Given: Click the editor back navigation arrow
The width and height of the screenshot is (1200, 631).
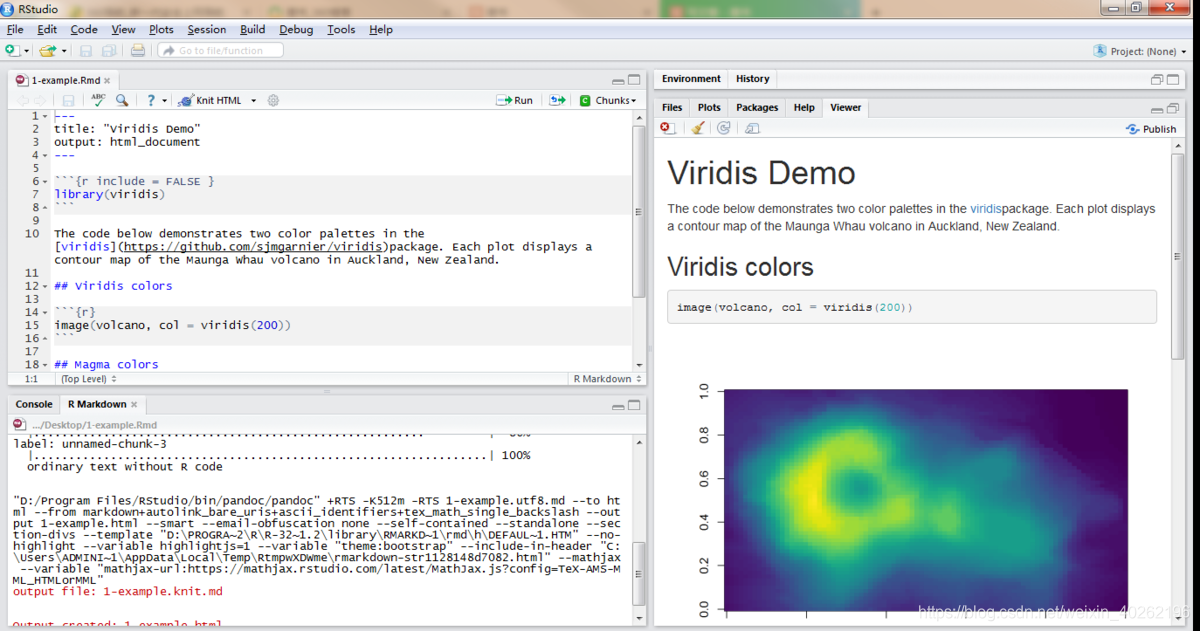Looking at the screenshot, I should tap(22, 100).
